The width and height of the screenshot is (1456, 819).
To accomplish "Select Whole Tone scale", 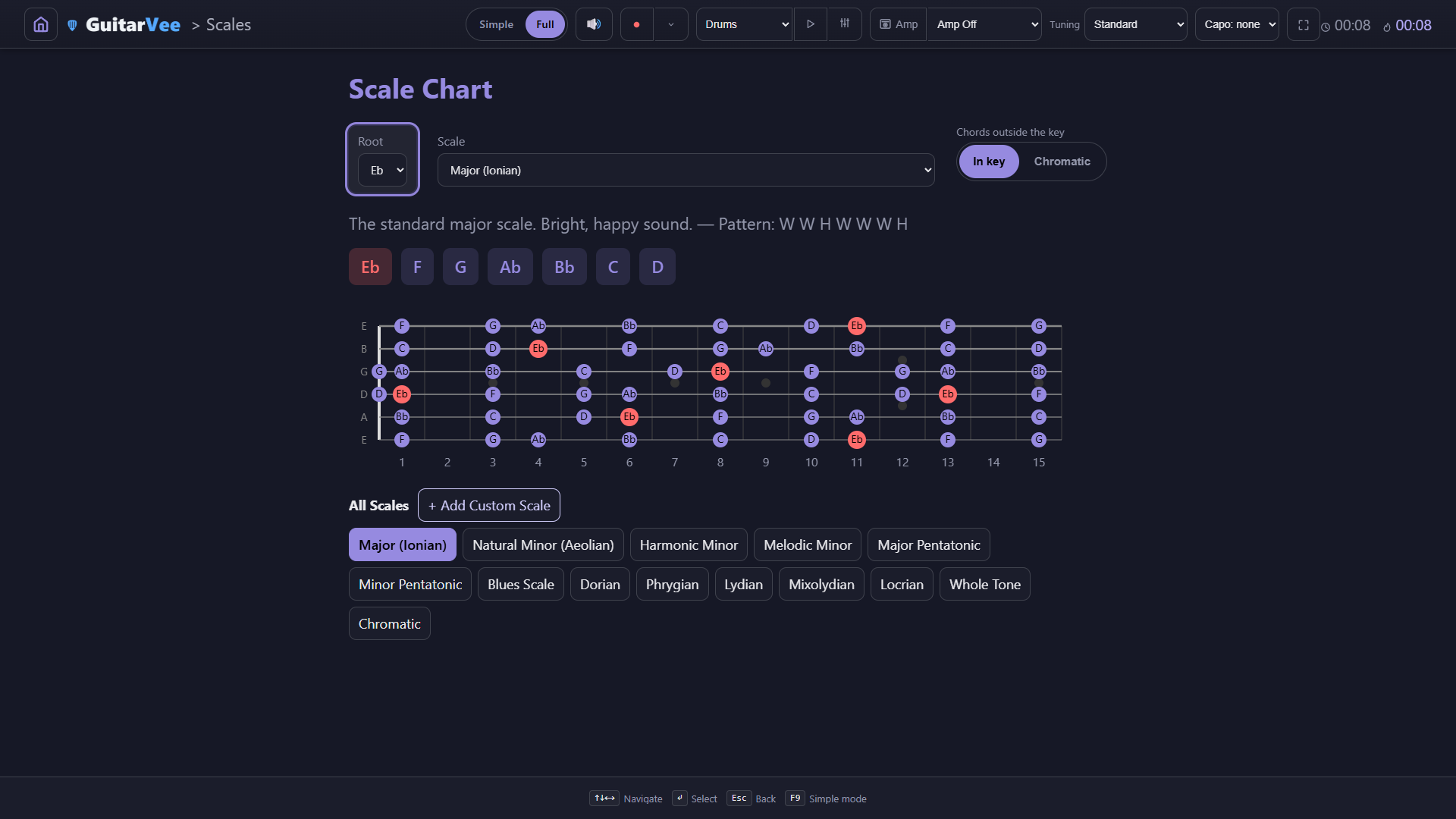I will (985, 584).
